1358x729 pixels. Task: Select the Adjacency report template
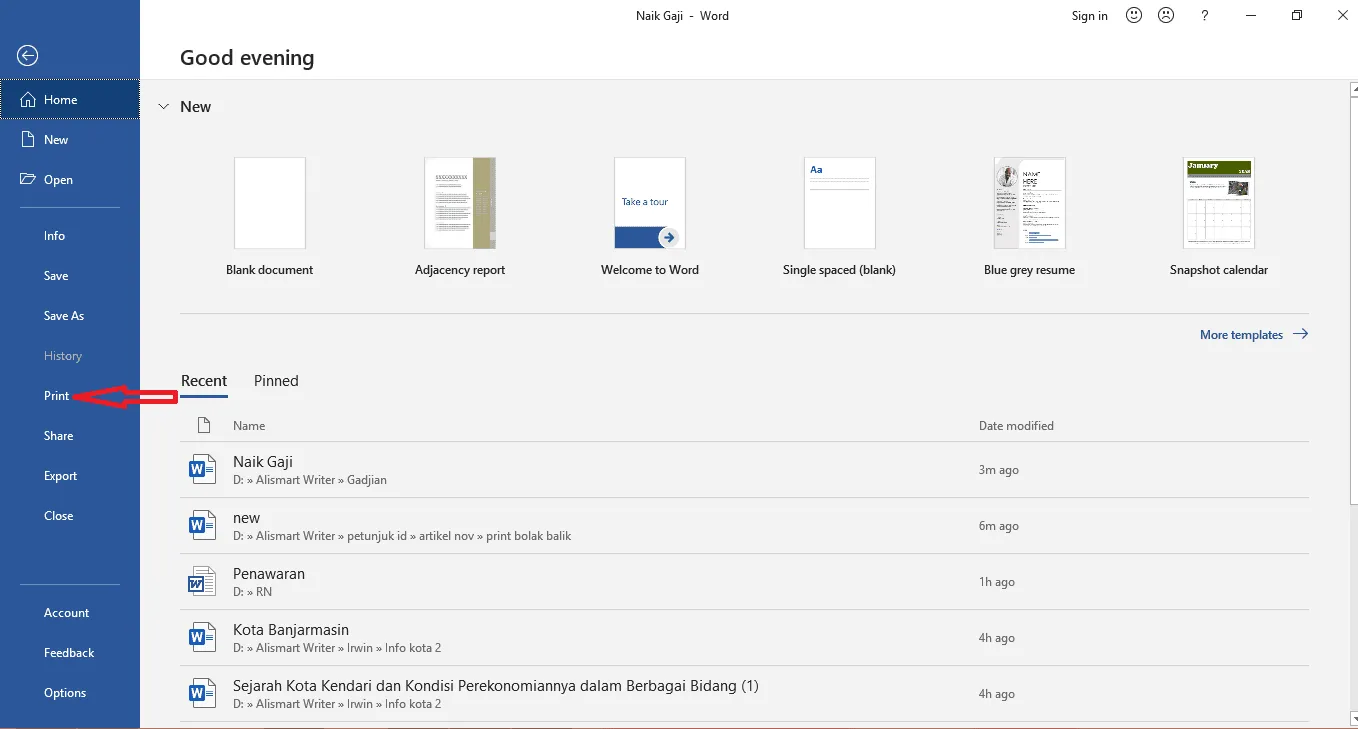(x=460, y=217)
